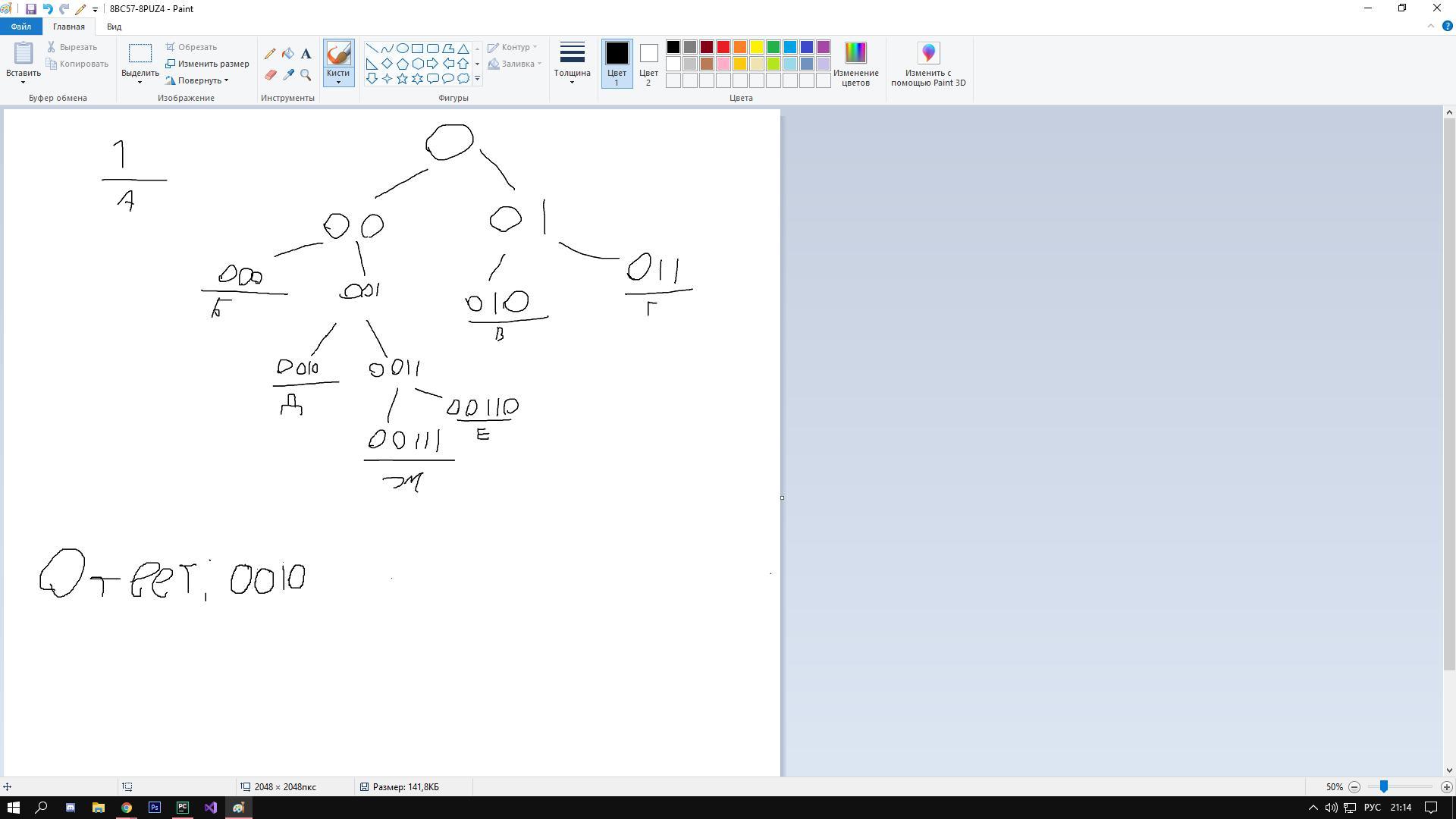Select the Fill with color bucket
1456x819 pixels.
(288, 54)
